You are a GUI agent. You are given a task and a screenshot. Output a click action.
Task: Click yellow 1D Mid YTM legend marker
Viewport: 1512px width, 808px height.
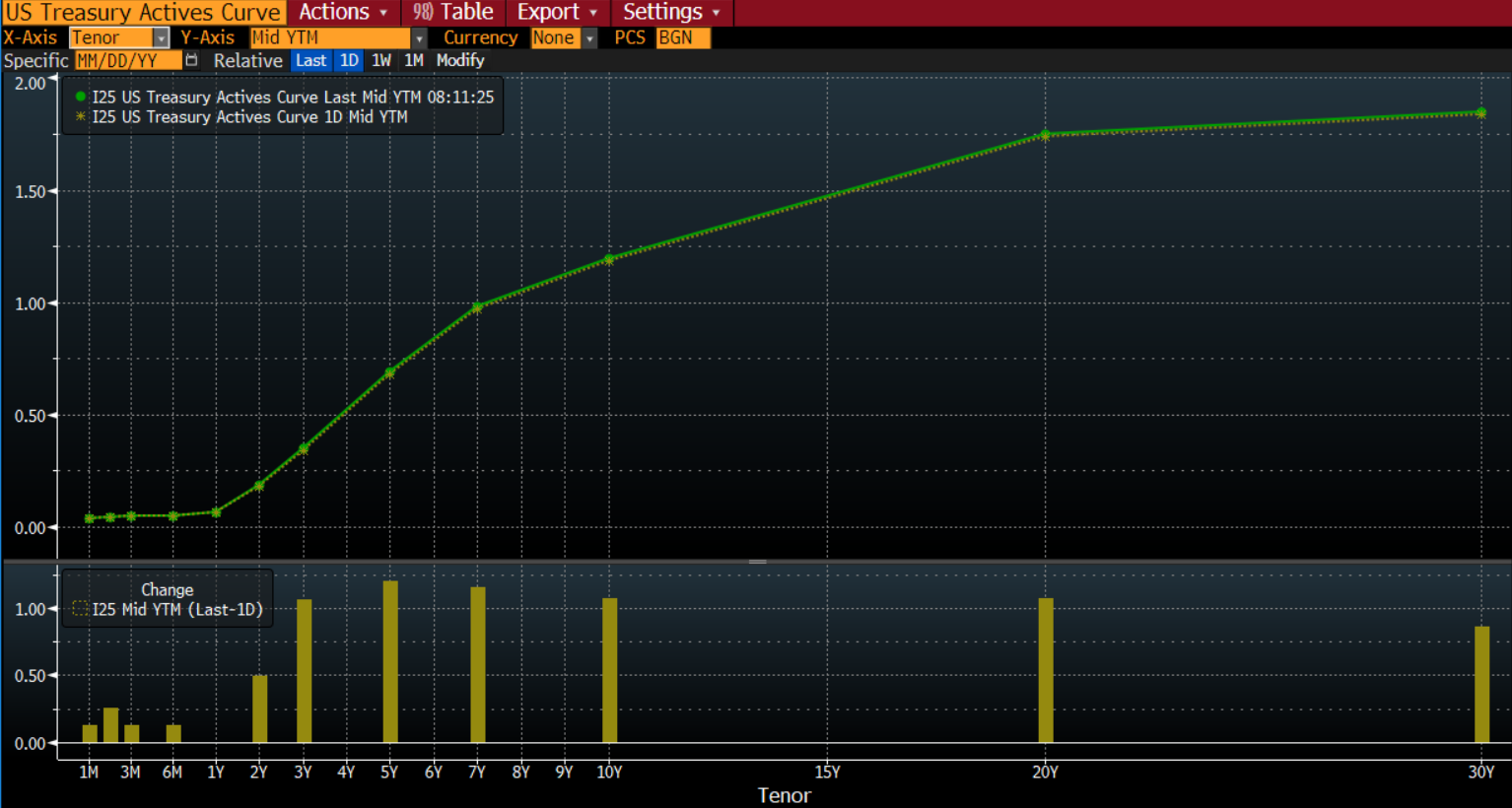81,116
